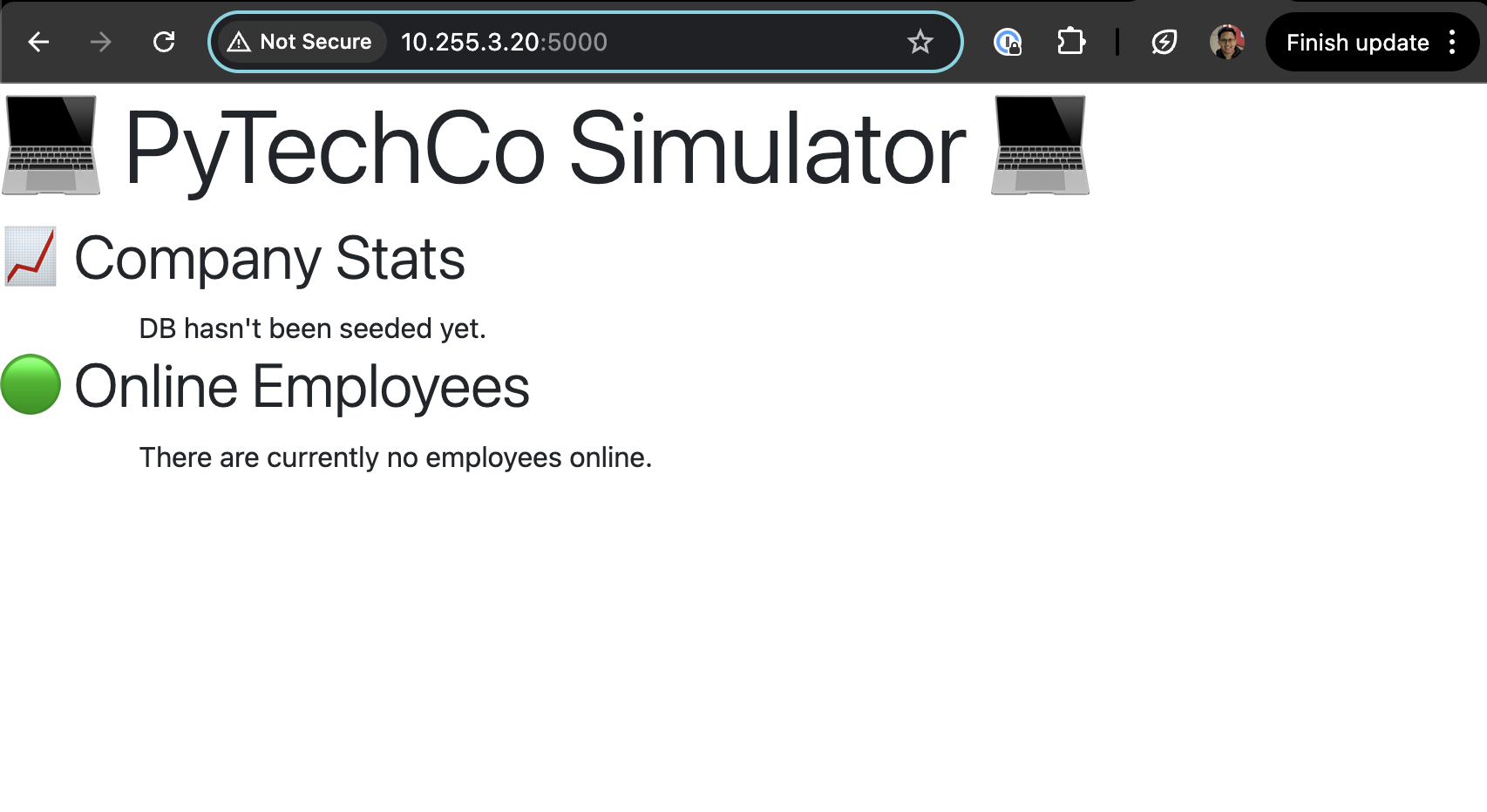Image resolution: width=1487 pixels, height=812 pixels.
Task: Click the Online Employees heading text
Action: 302,387
